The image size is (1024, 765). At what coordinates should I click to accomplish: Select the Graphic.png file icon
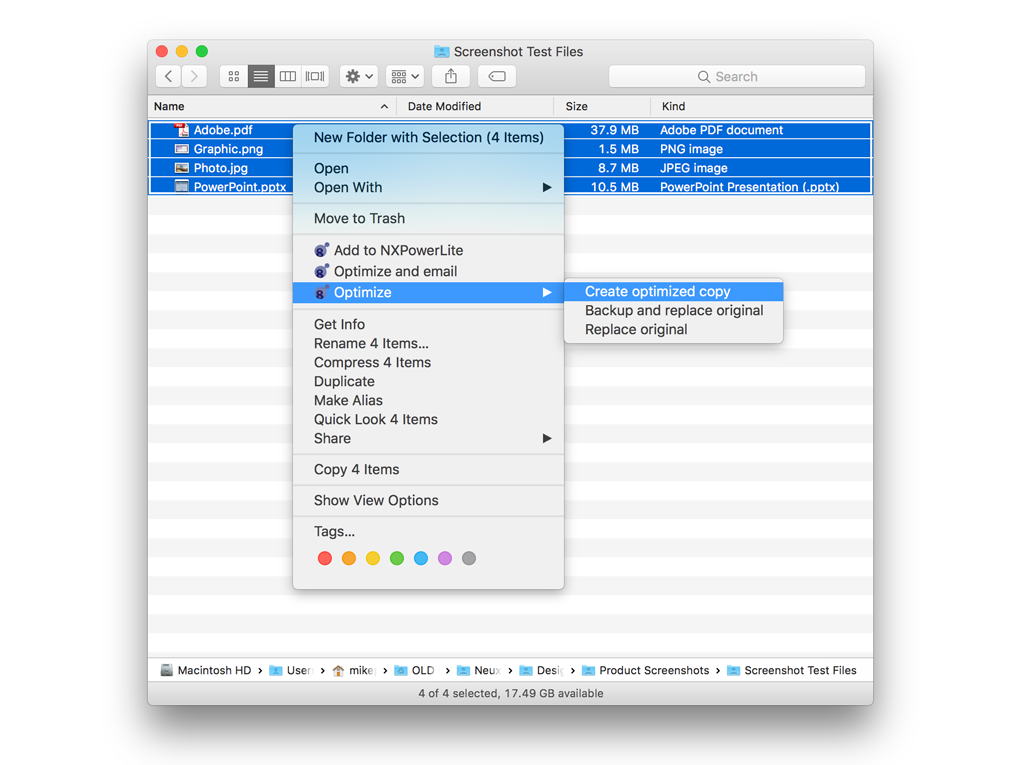(x=182, y=149)
